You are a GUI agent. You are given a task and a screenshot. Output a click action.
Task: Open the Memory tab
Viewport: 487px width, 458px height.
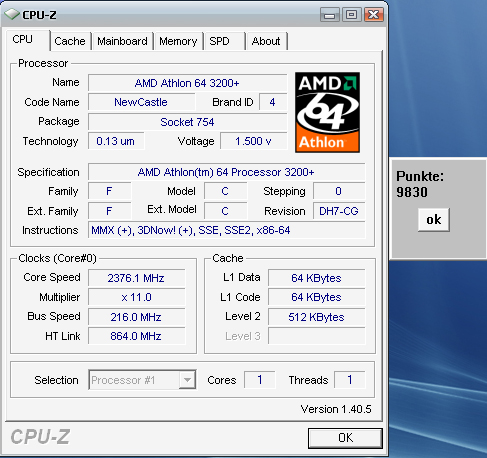[x=178, y=41]
